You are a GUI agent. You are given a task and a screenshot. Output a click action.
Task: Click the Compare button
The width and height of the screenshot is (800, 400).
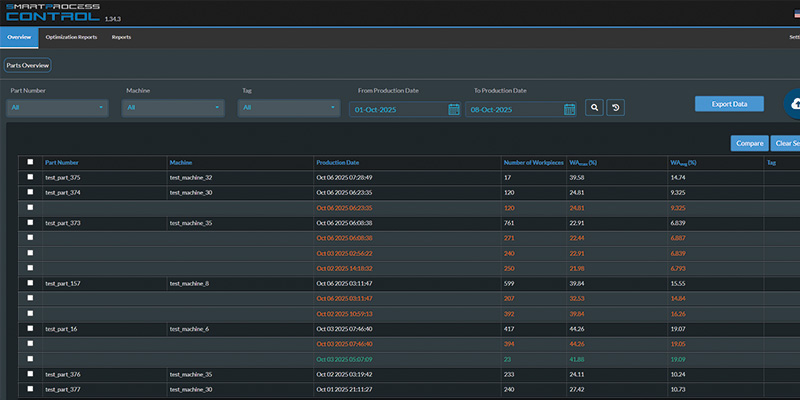pyautogui.click(x=749, y=143)
